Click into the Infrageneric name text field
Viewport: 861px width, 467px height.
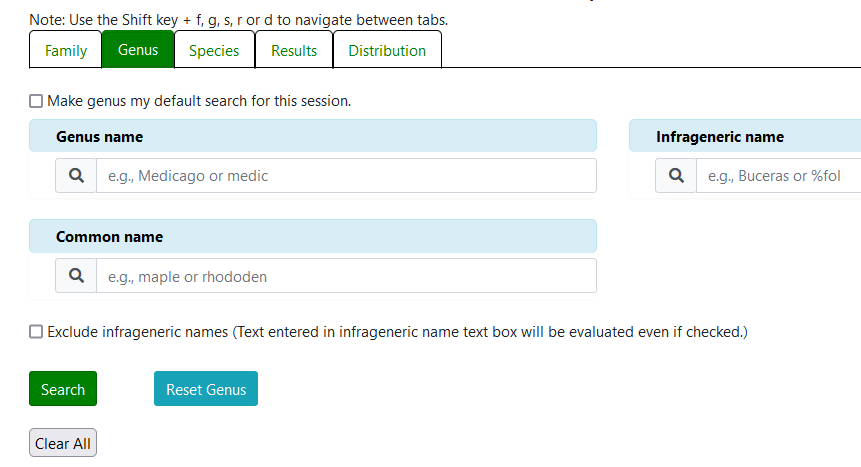tap(780, 176)
